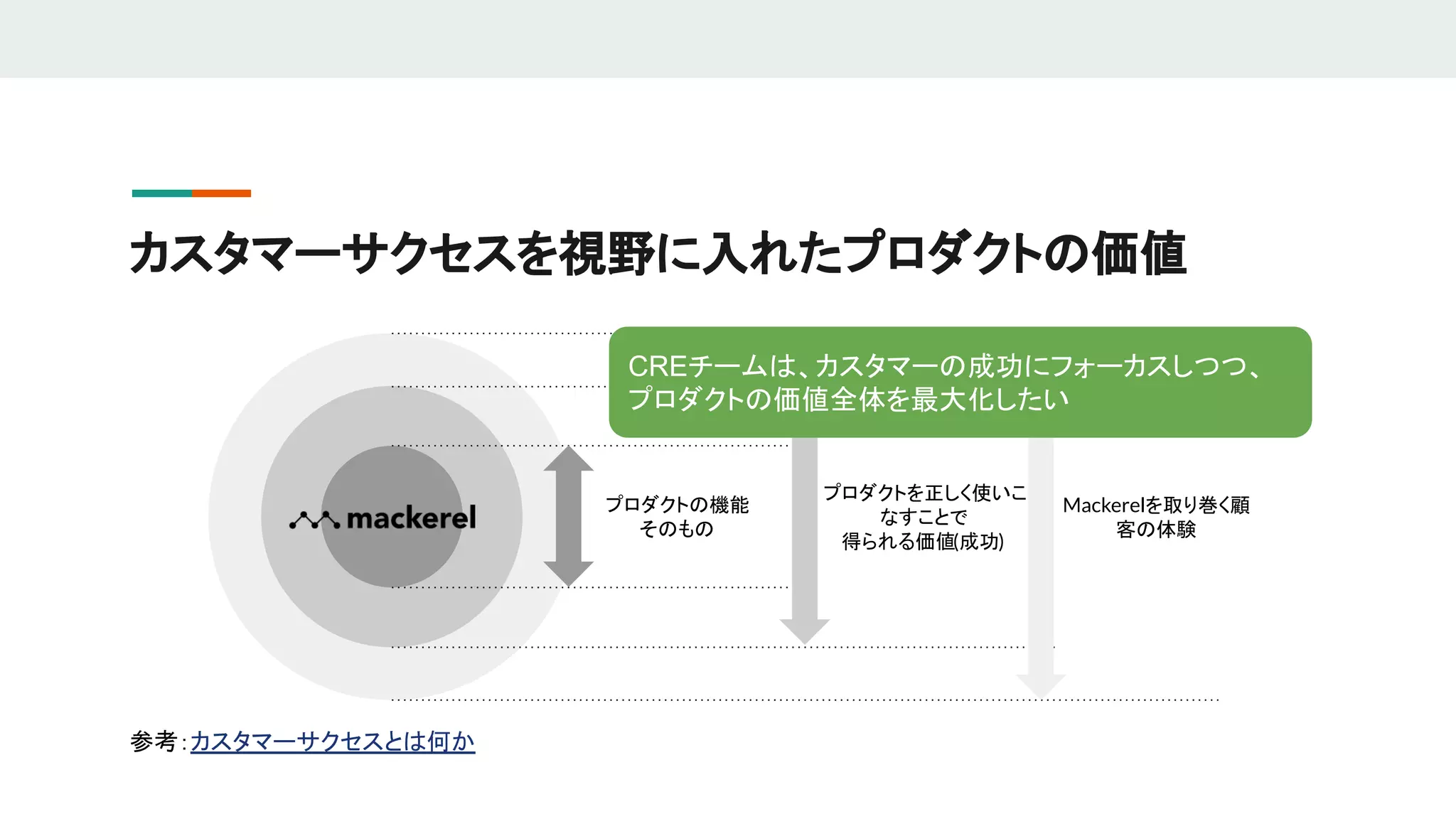Click the medium gray downward arrow head
The width and height of the screenshot is (1456, 819).
tap(804, 629)
